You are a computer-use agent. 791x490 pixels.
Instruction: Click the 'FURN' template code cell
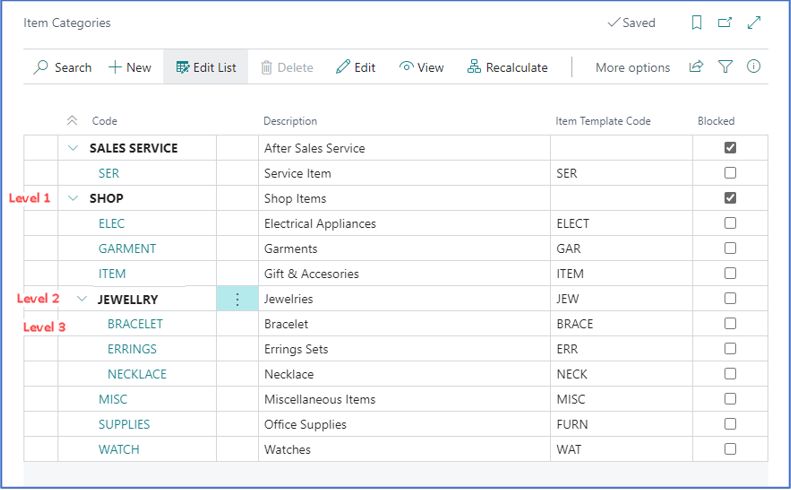621,424
